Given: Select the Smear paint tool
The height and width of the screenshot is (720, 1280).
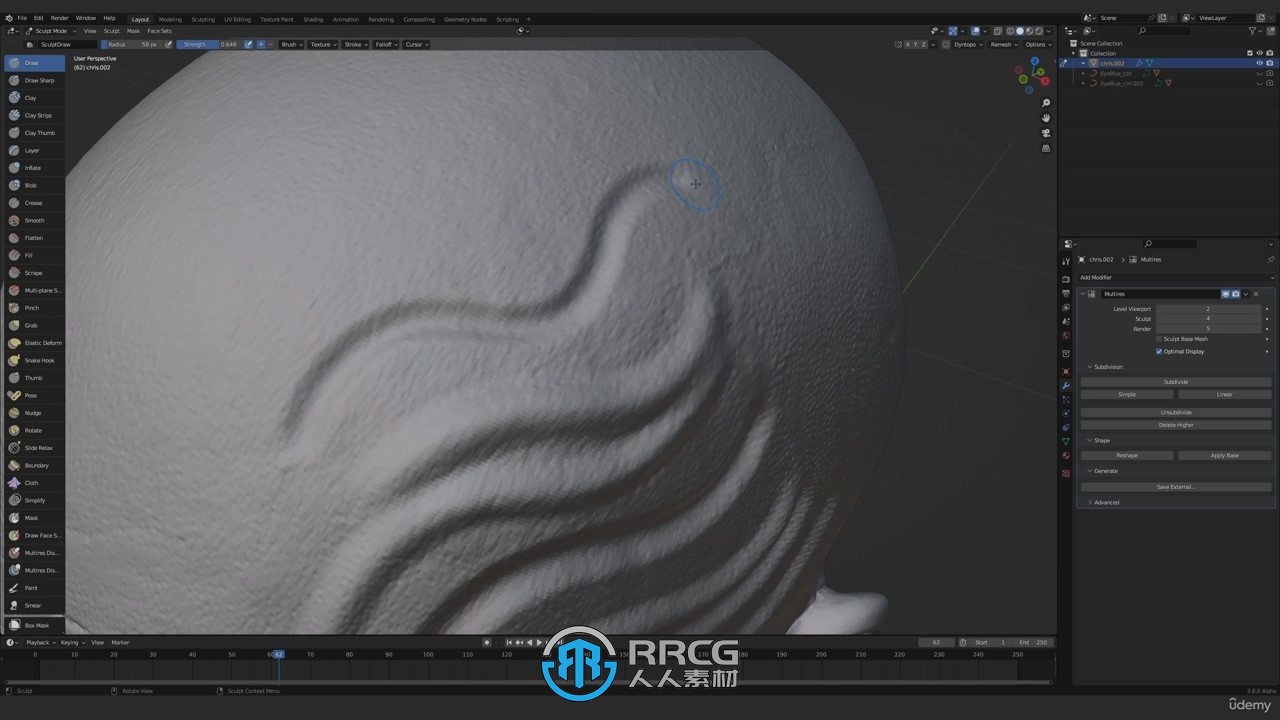Looking at the screenshot, I should point(35,605).
